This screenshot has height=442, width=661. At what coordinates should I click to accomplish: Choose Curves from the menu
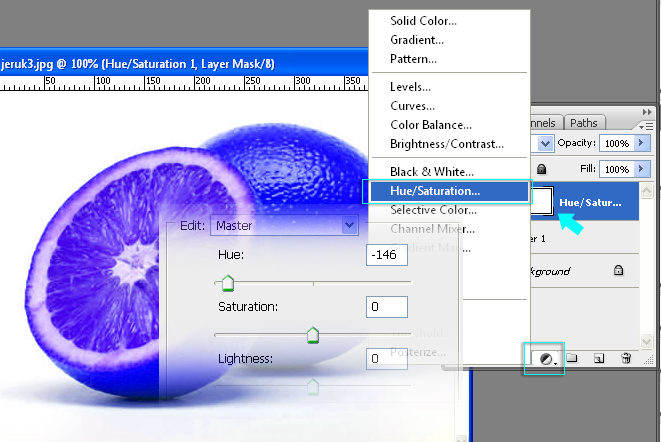pos(412,106)
